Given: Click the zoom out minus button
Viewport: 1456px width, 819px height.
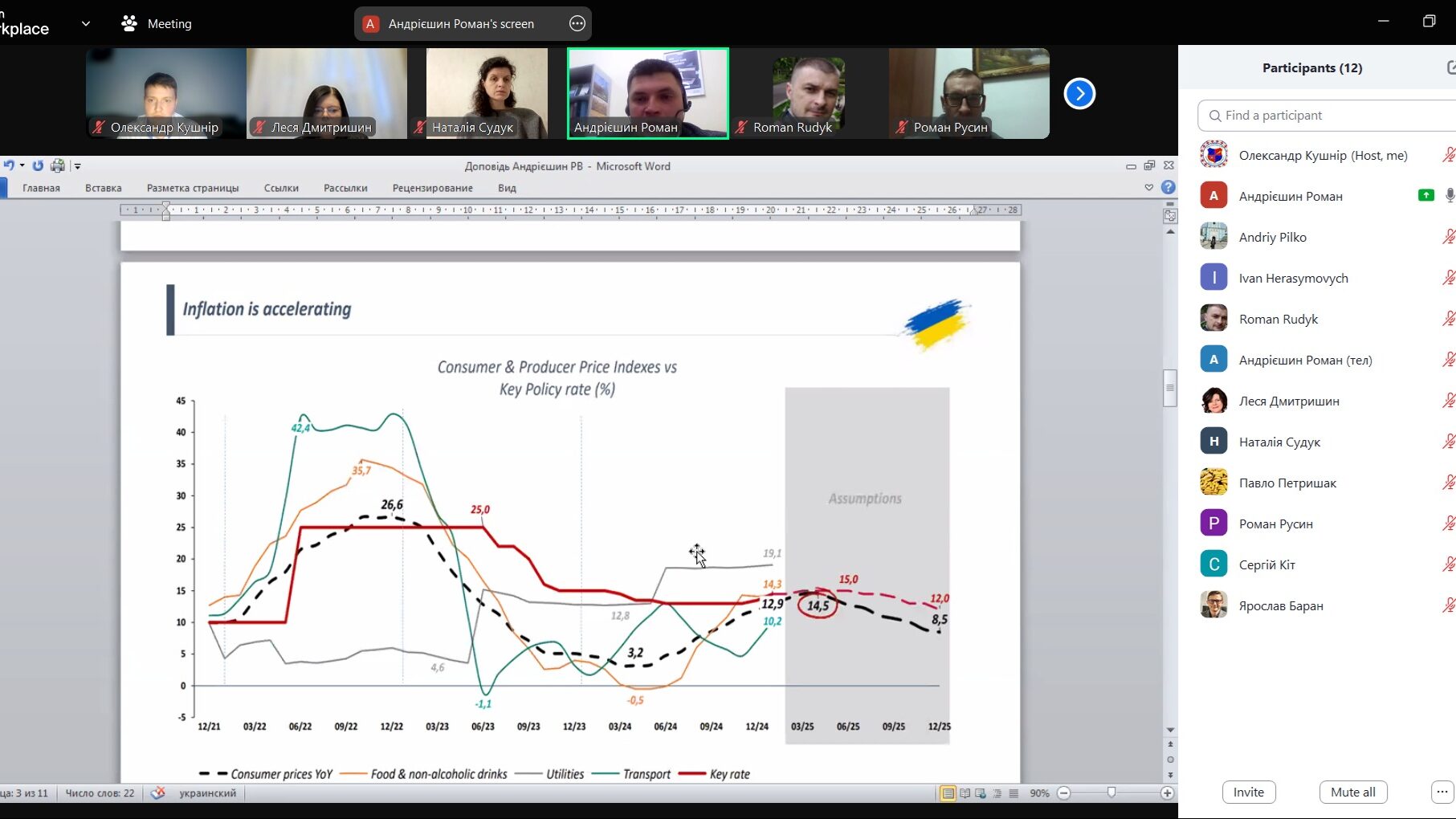Looking at the screenshot, I should pos(1064,793).
